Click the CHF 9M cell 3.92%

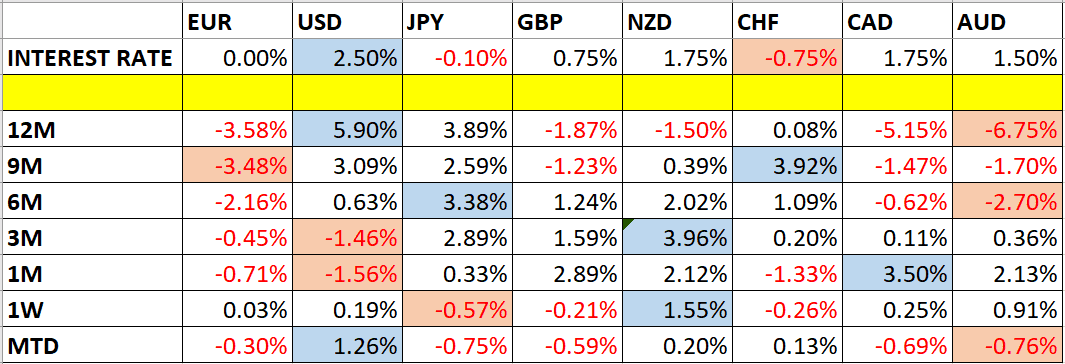(x=787, y=165)
